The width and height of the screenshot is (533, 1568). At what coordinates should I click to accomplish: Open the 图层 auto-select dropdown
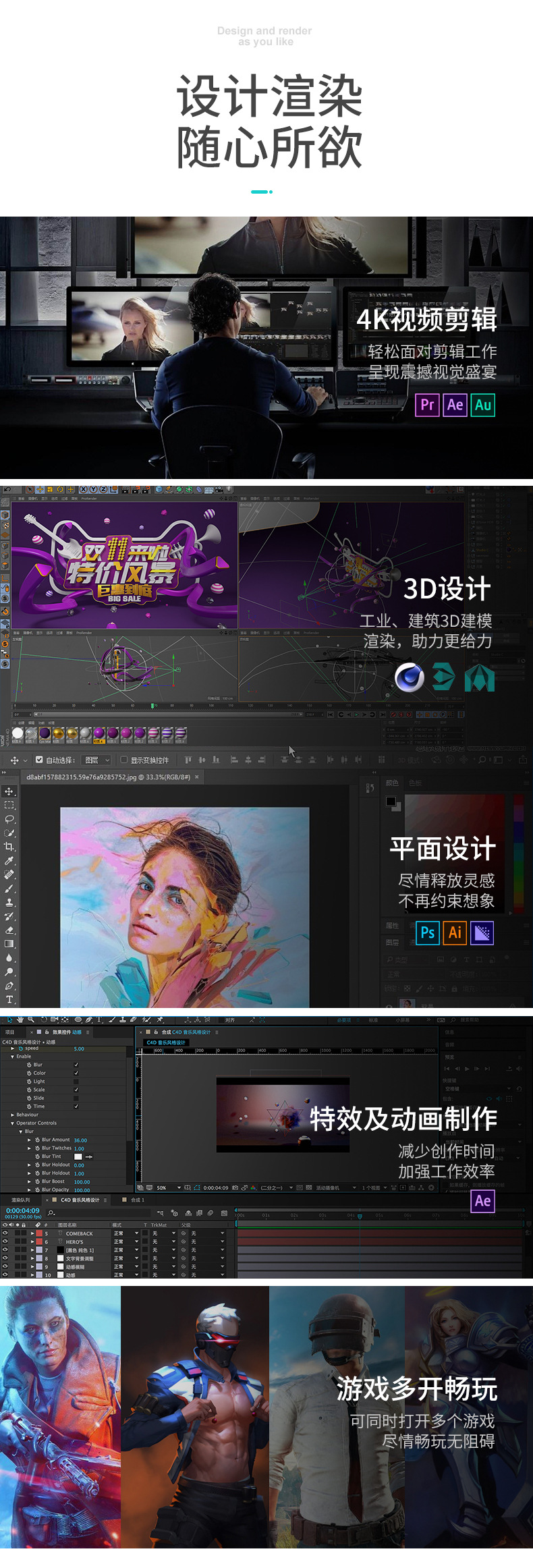pyautogui.click(x=97, y=760)
